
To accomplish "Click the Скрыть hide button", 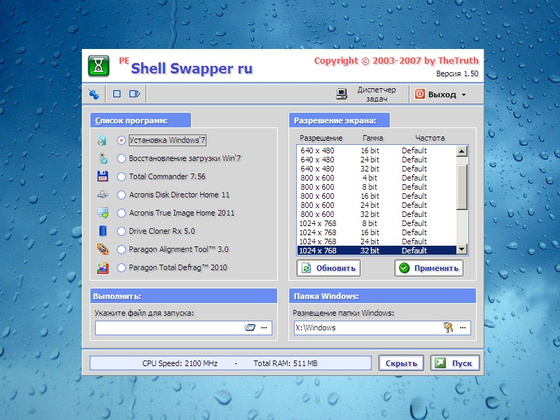I will [x=401, y=363].
